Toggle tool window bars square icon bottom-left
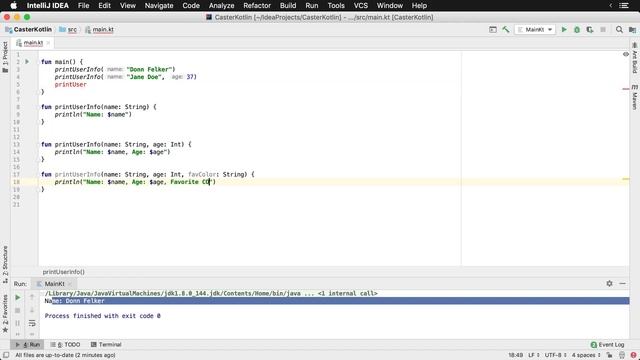The width and height of the screenshot is (640, 360). coord(6,355)
